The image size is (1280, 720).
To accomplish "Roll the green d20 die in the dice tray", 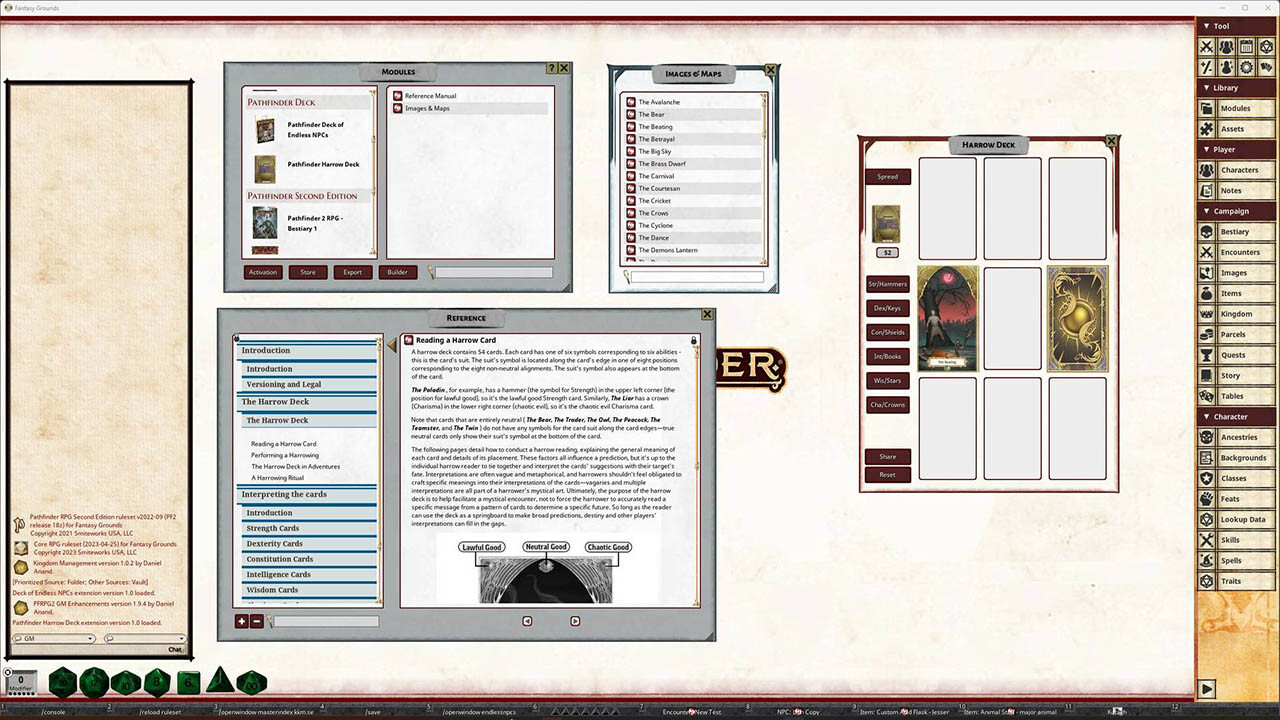I will pyautogui.click(x=62, y=681).
